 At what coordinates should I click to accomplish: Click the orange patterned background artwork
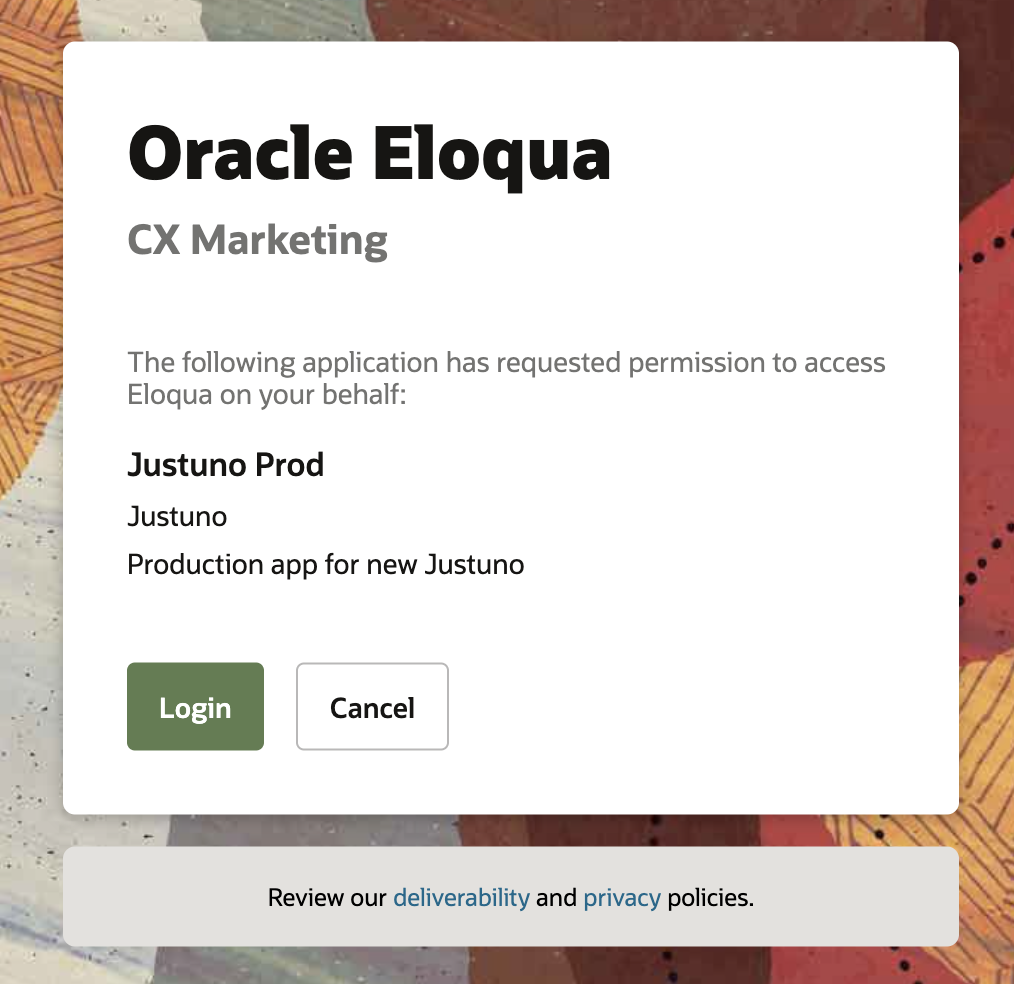pyautogui.click(x=29, y=259)
